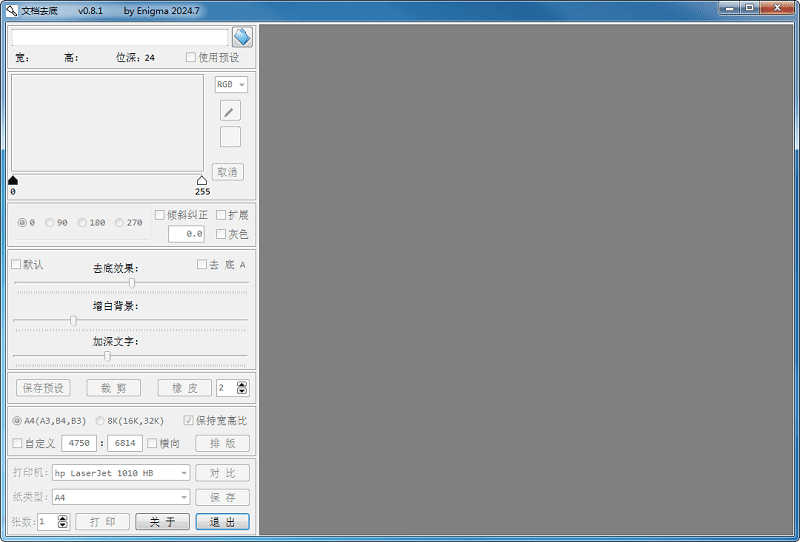This screenshot has height=542, width=800.
Task: Maximize the 文档去底 window
Action: [x=749, y=8]
